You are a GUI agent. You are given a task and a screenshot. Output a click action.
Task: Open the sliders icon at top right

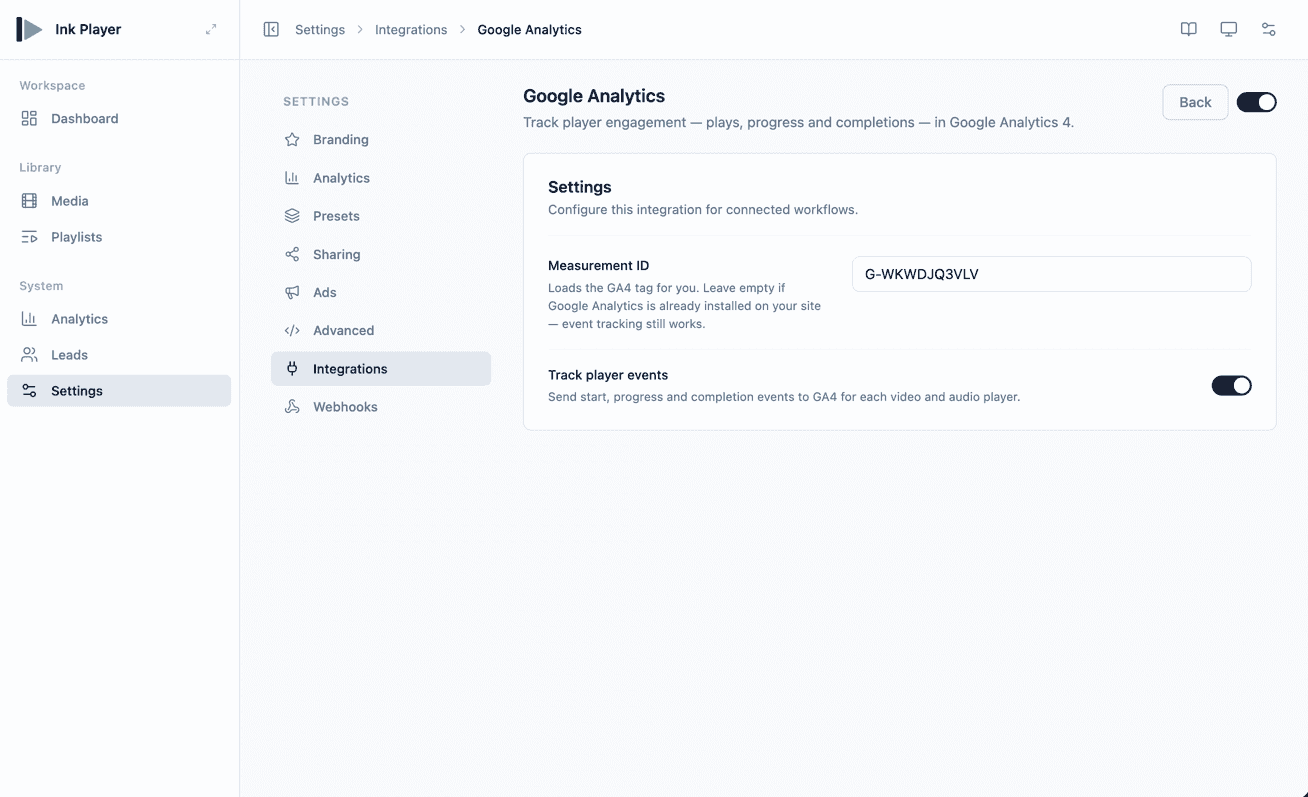tap(1269, 29)
